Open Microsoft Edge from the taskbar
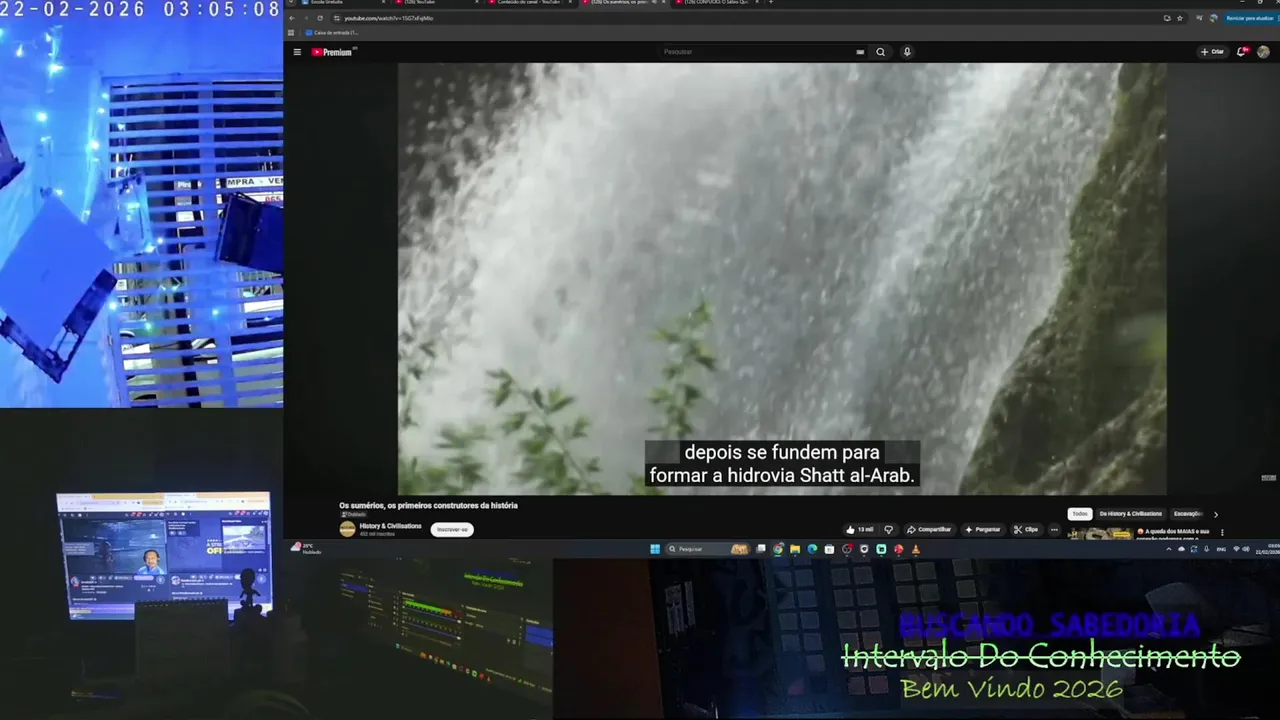The height and width of the screenshot is (720, 1280). click(812, 549)
